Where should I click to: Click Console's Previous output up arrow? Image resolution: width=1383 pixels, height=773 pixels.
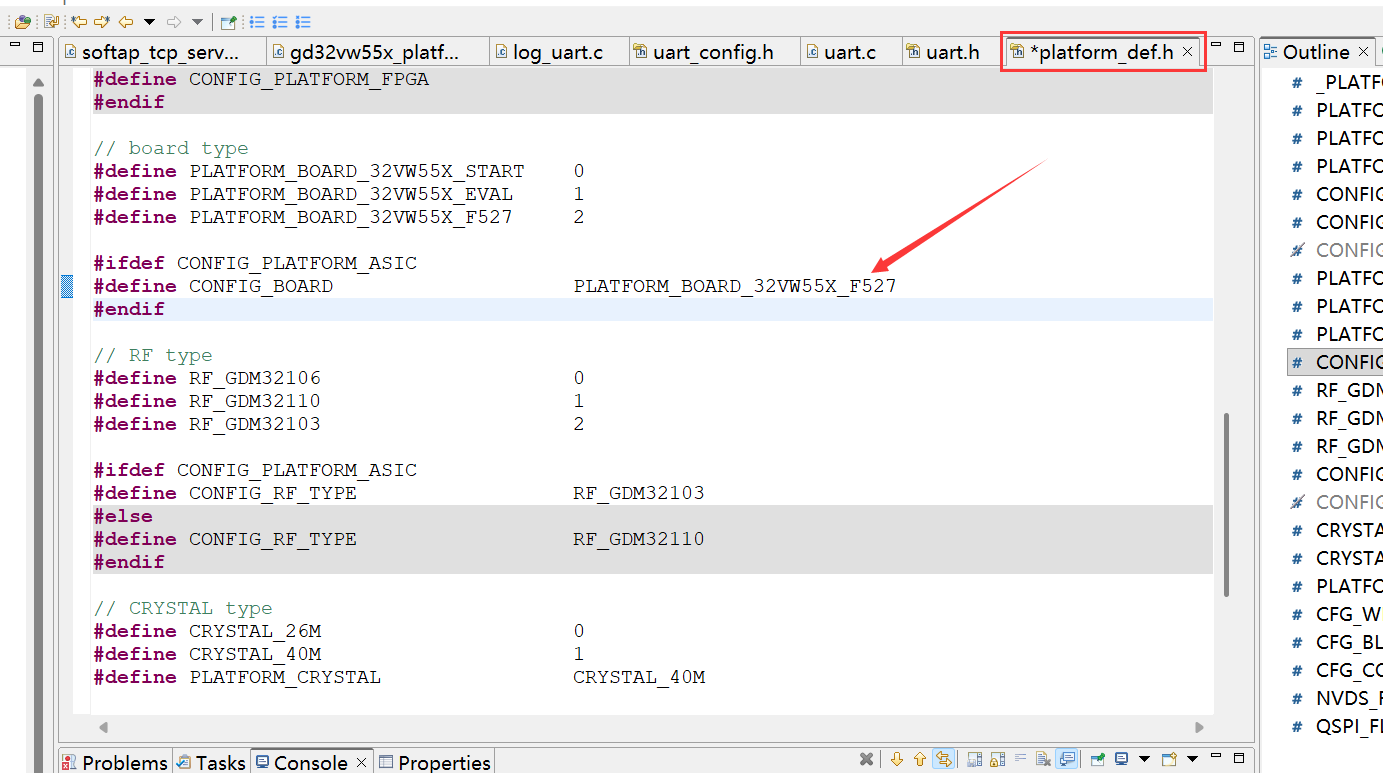click(x=920, y=760)
